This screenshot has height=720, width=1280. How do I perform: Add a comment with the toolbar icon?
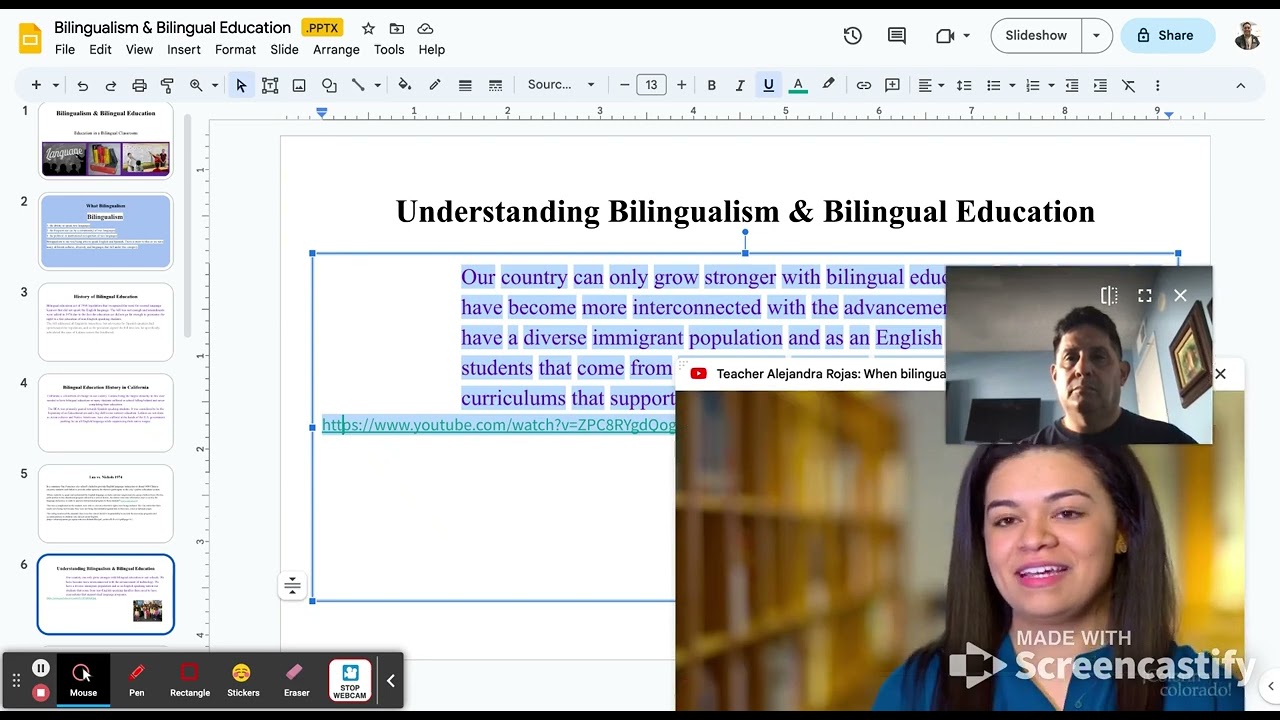pos(893,86)
